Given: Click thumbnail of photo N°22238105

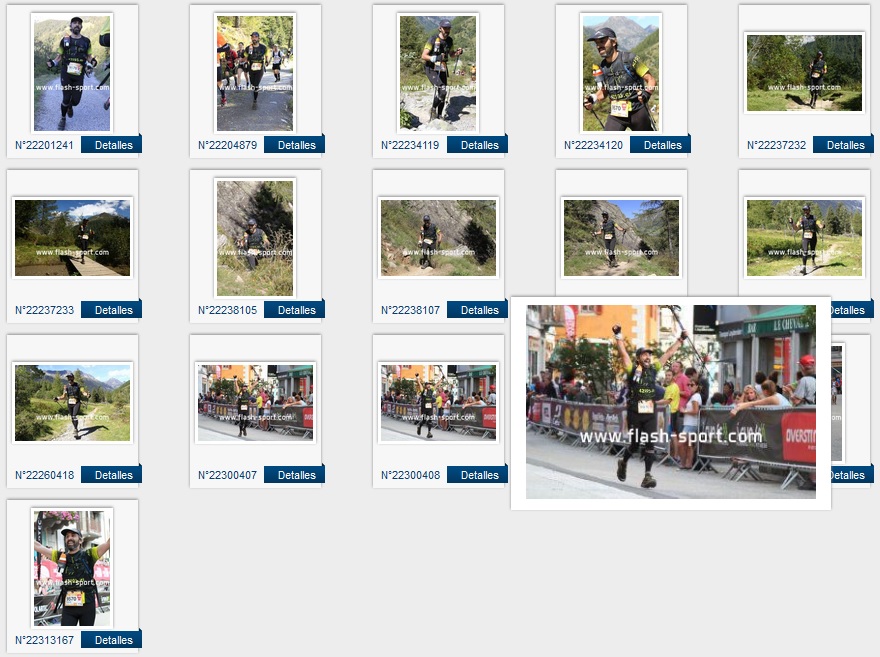Looking at the screenshot, I should click(x=255, y=238).
